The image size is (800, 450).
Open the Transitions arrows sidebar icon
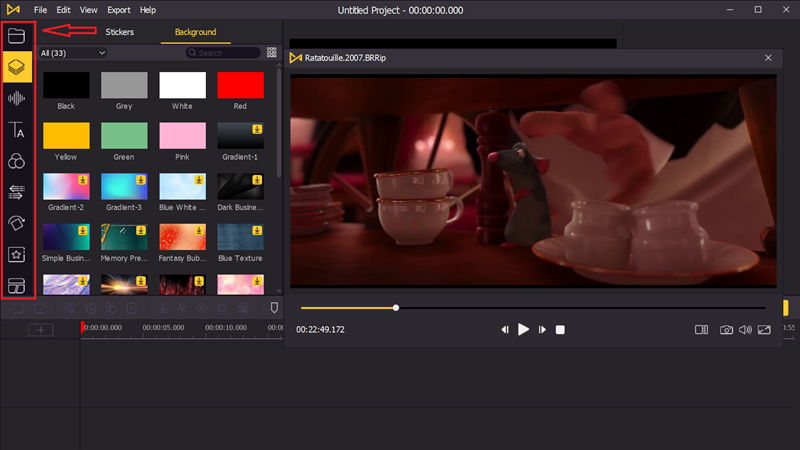[16, 192]
